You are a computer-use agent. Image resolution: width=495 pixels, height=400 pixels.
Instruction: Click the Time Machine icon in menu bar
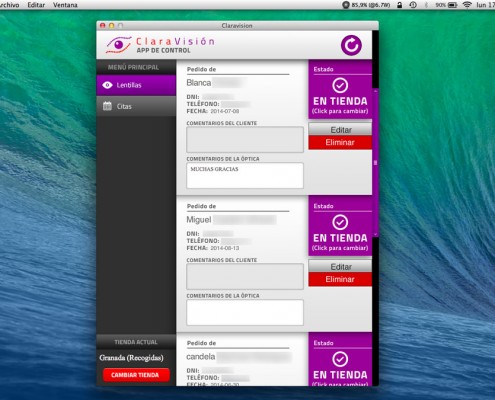pos(413,5)
